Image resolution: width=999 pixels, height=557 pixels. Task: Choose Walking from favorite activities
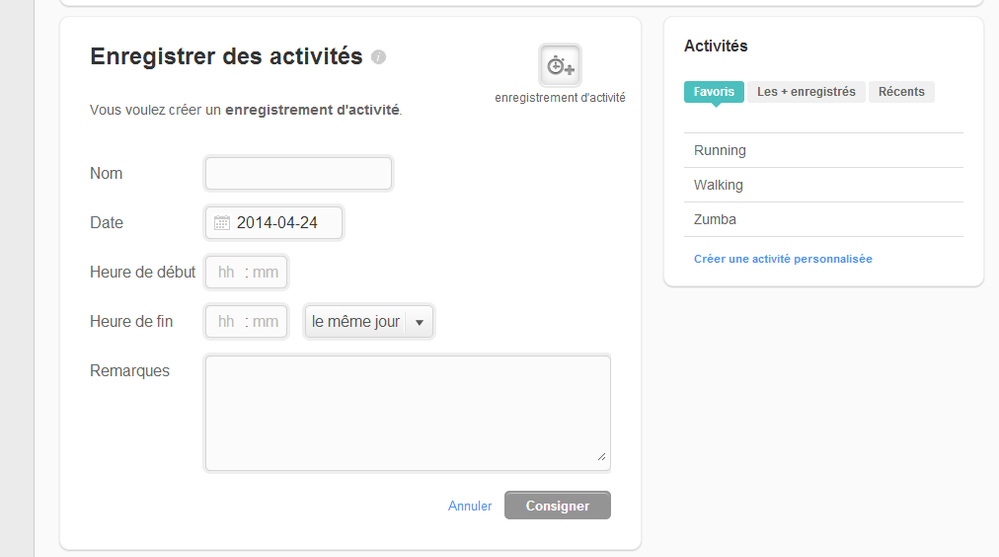tap(823, 185)
